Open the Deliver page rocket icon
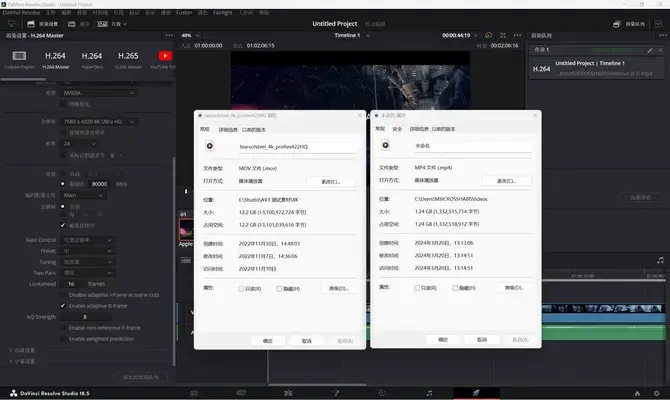Image resolution: width=670 pixels, height=400 pixels. pyautogui.click(x=476, y=393)
